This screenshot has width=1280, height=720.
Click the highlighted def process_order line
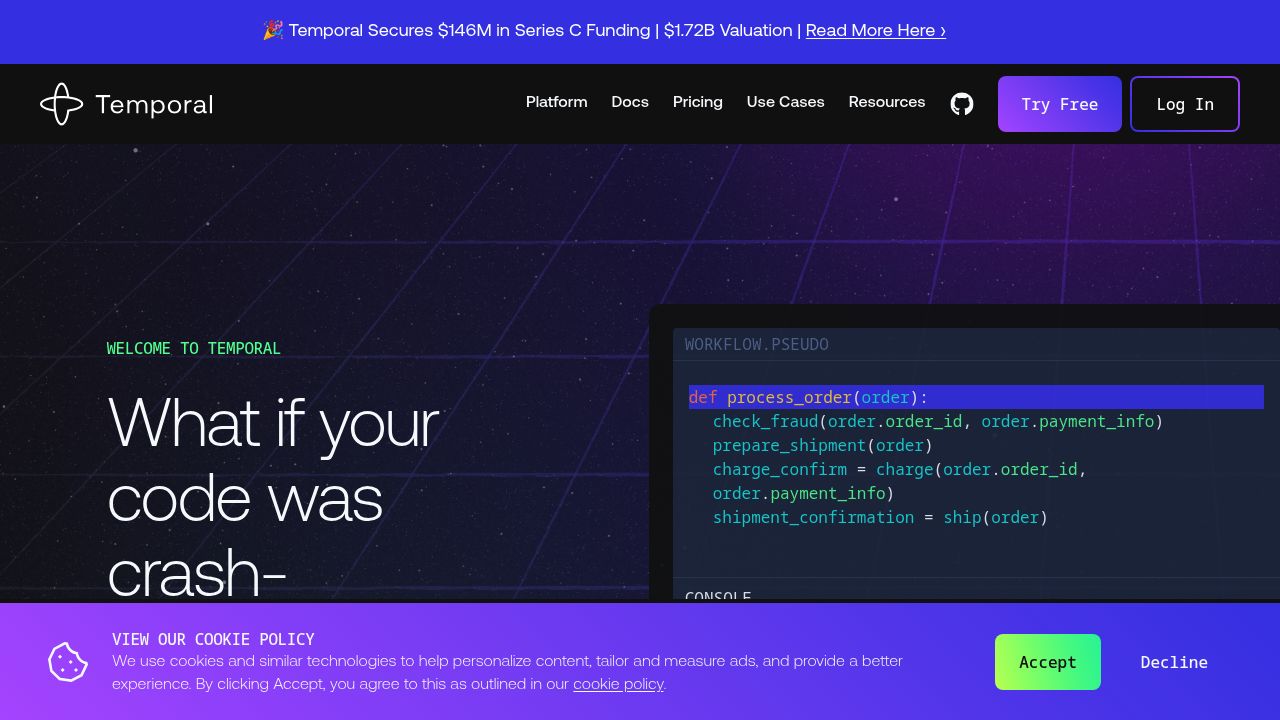[976, 397]
